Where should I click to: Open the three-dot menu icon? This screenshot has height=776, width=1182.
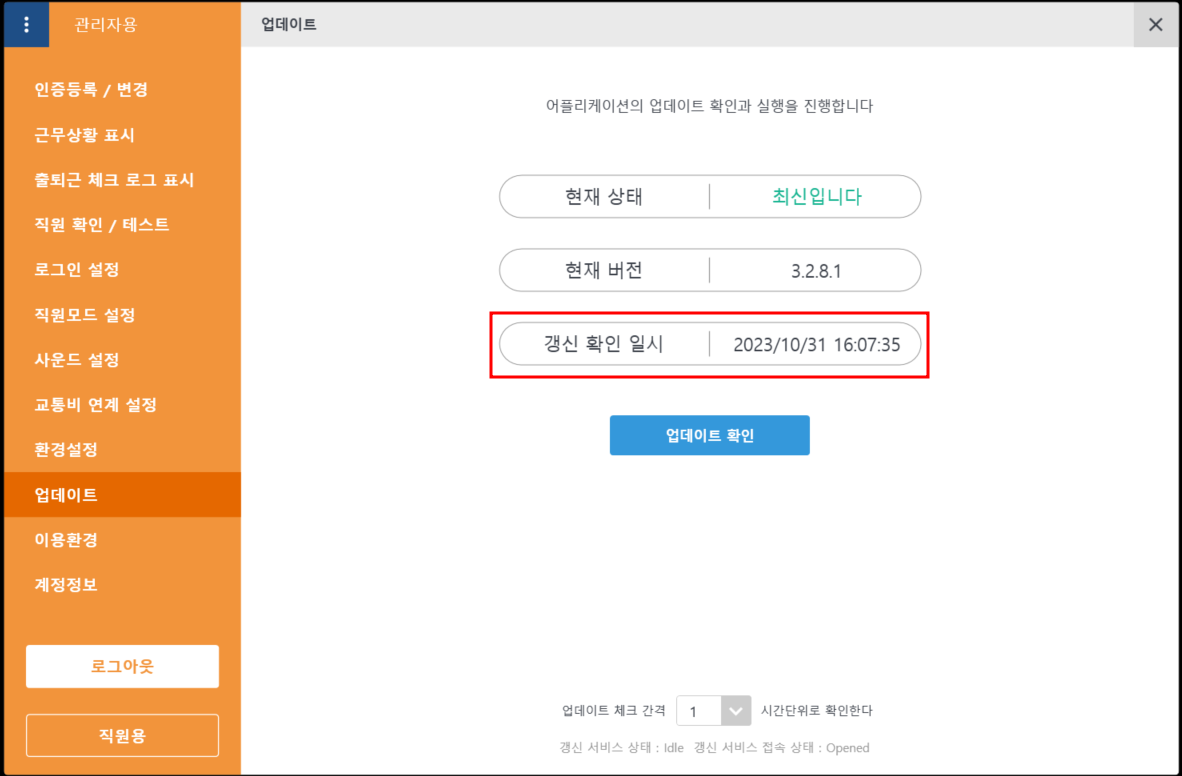(x=26, y=25)
